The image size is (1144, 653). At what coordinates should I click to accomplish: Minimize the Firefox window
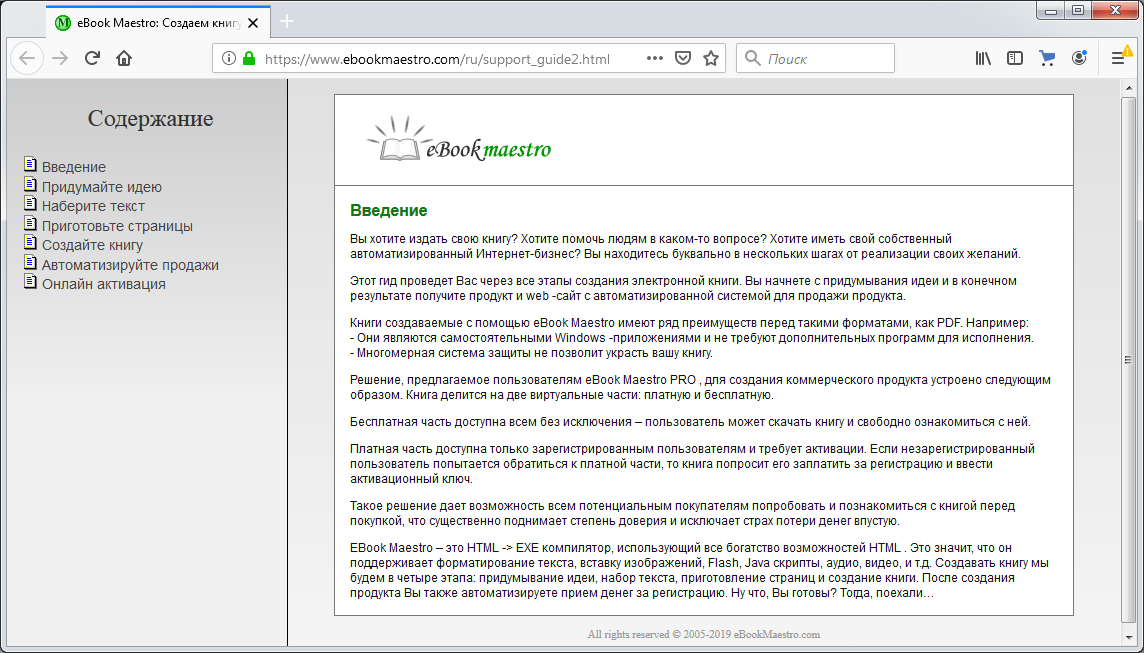click(1051, 10)
